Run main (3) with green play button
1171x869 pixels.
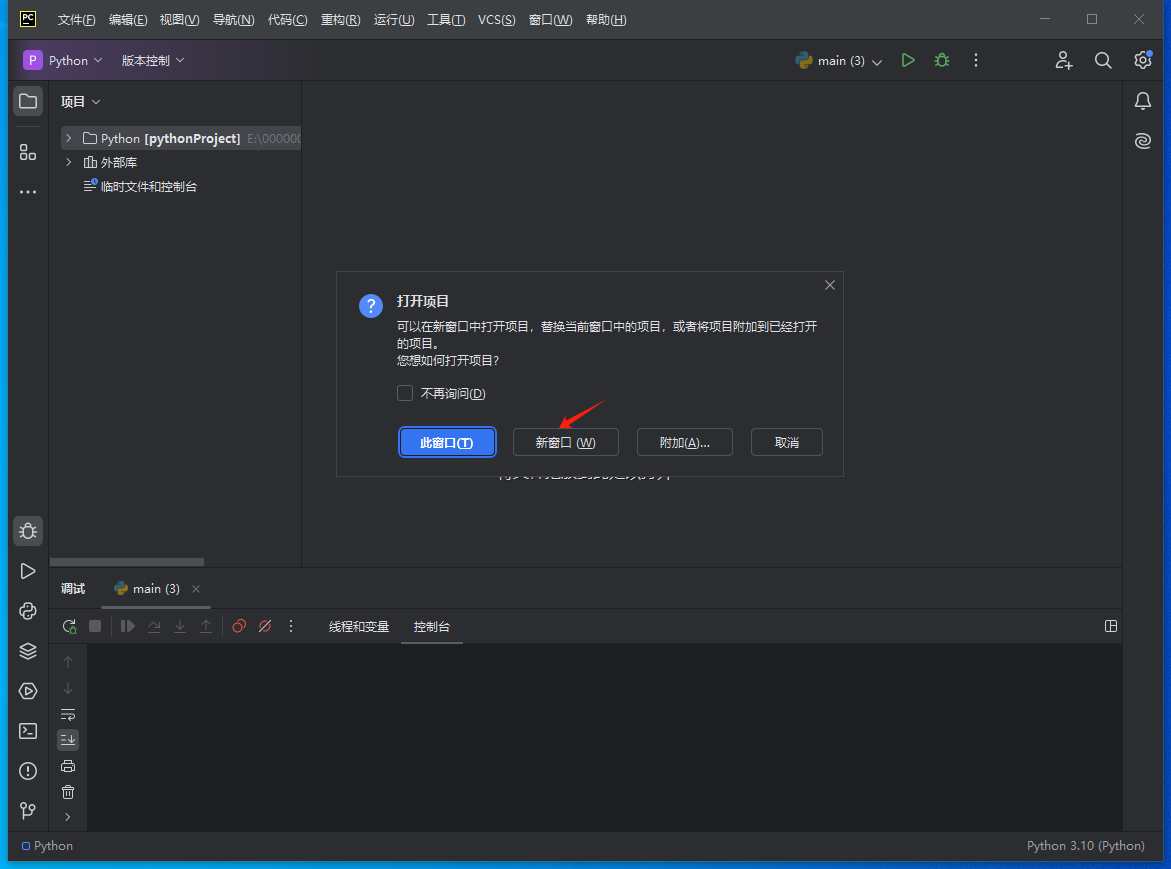[x=908, y=60]
